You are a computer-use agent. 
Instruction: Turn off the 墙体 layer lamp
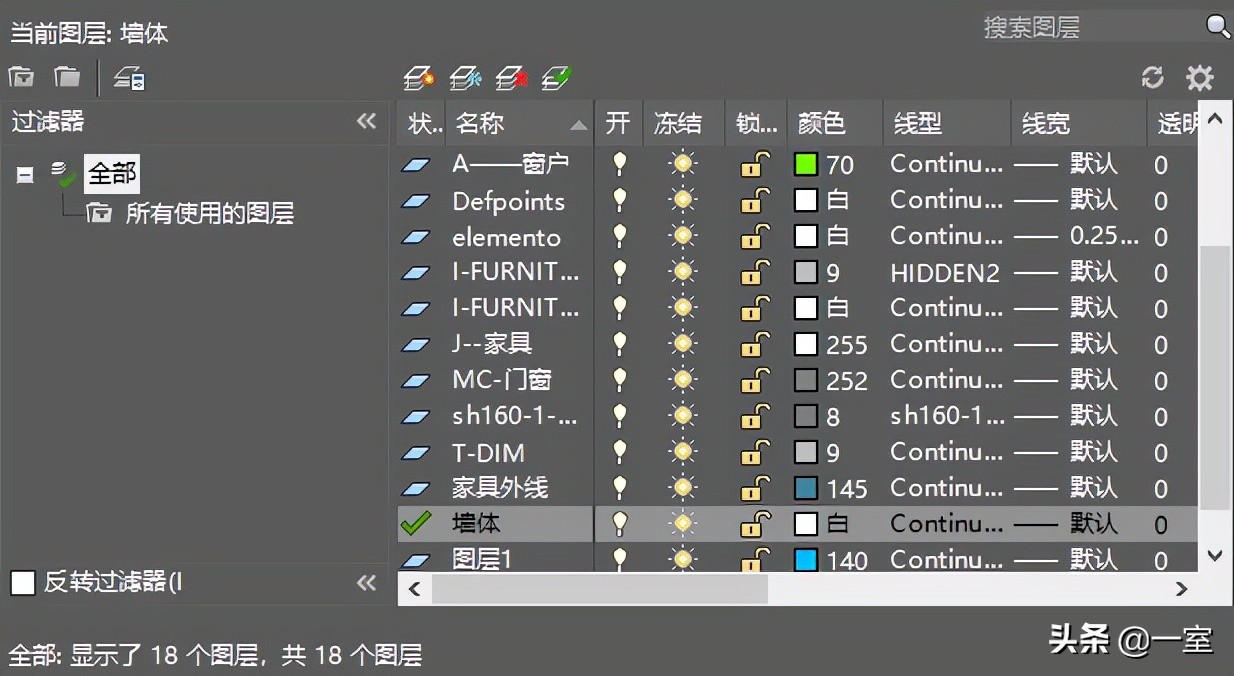tap(618, 523)
